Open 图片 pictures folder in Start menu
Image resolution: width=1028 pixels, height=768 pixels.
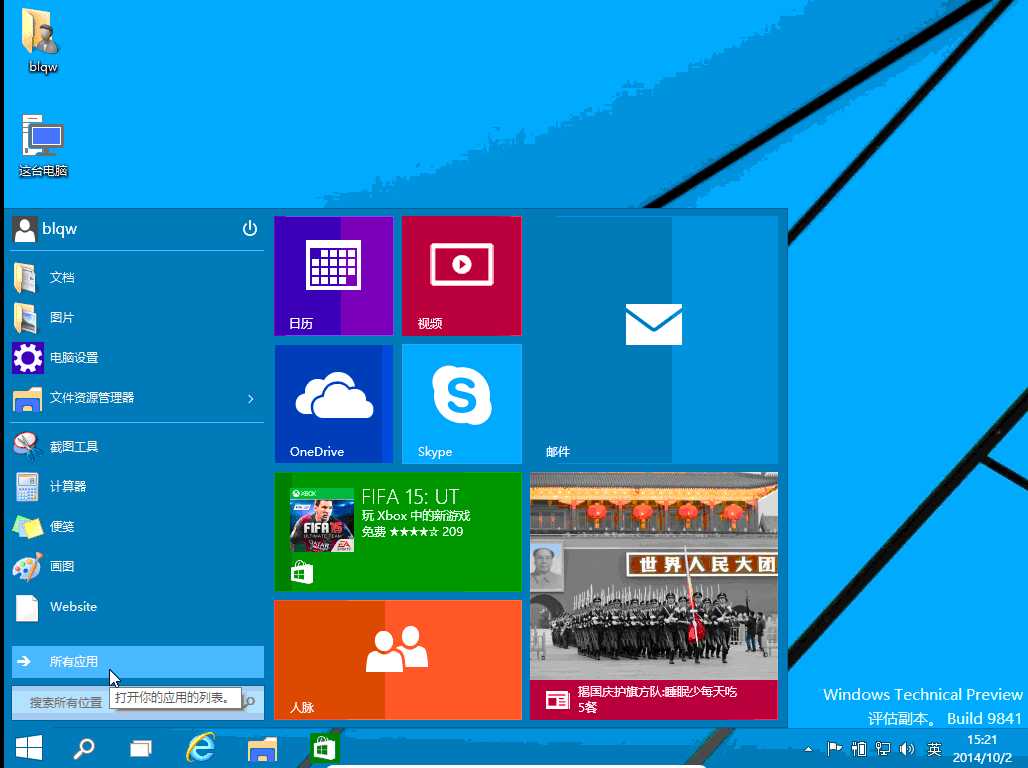[x=138, y=317]
